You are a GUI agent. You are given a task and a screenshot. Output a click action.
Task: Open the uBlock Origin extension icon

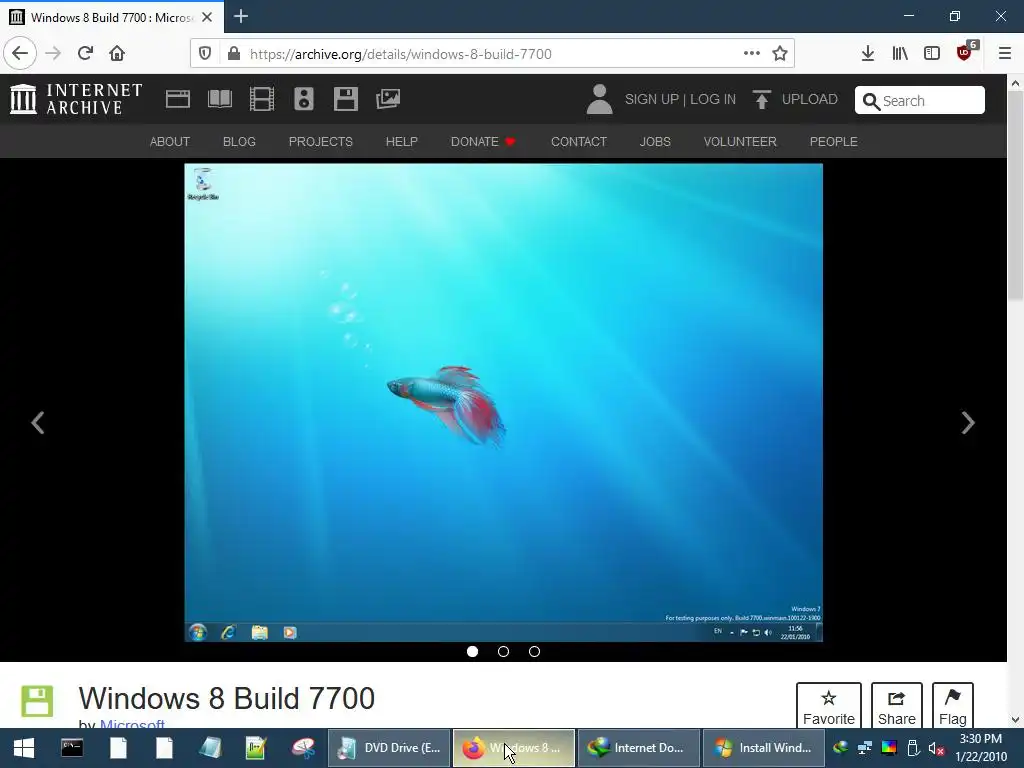[965, 52]
